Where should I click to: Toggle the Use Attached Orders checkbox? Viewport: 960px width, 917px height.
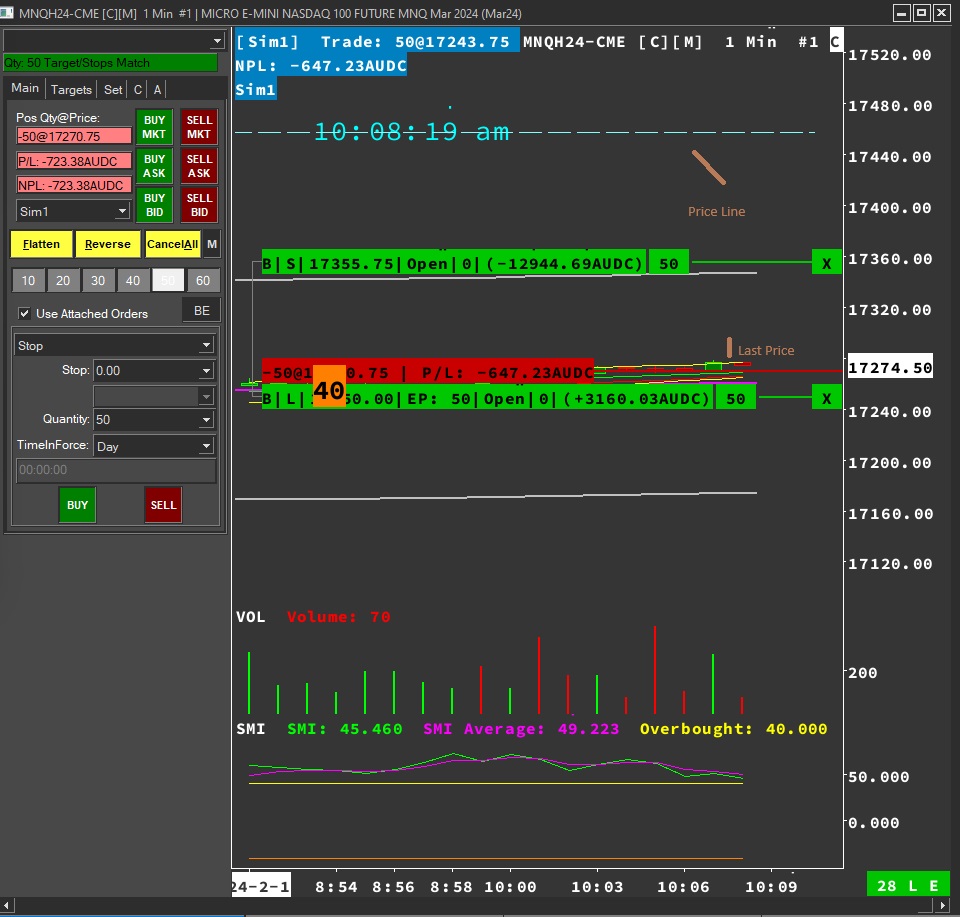(25, 313)
